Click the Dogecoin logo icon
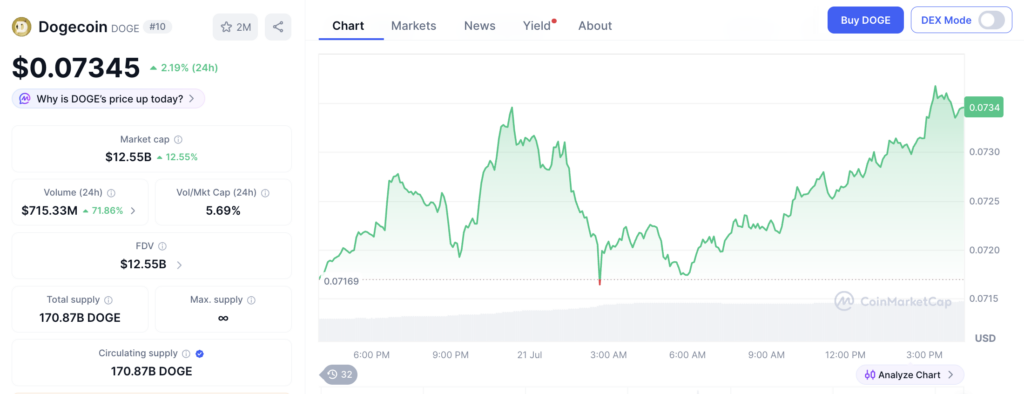Viewport: 1024px width, 394px height. point(22,27)
